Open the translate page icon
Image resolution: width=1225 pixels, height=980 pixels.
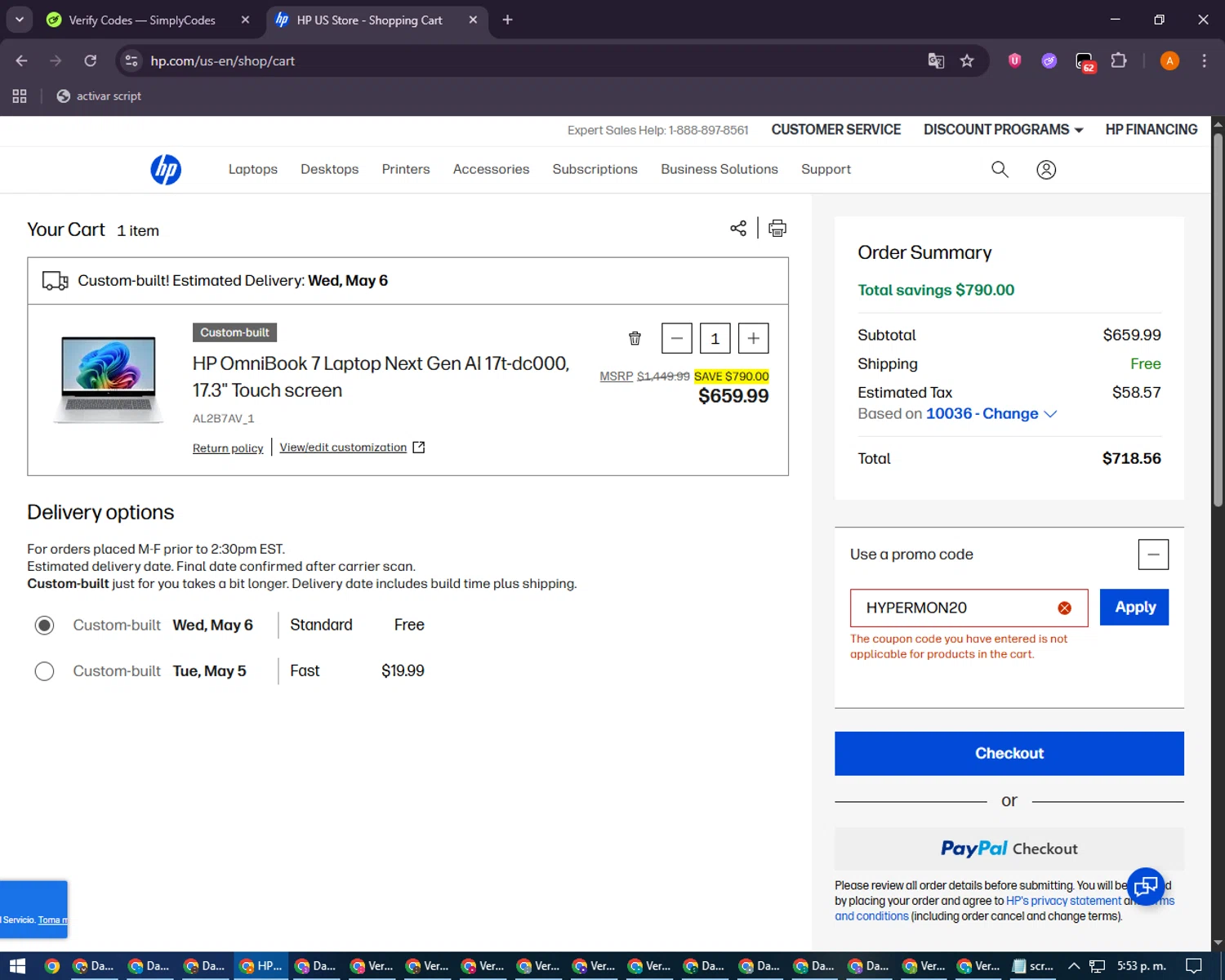coord(936,60)
